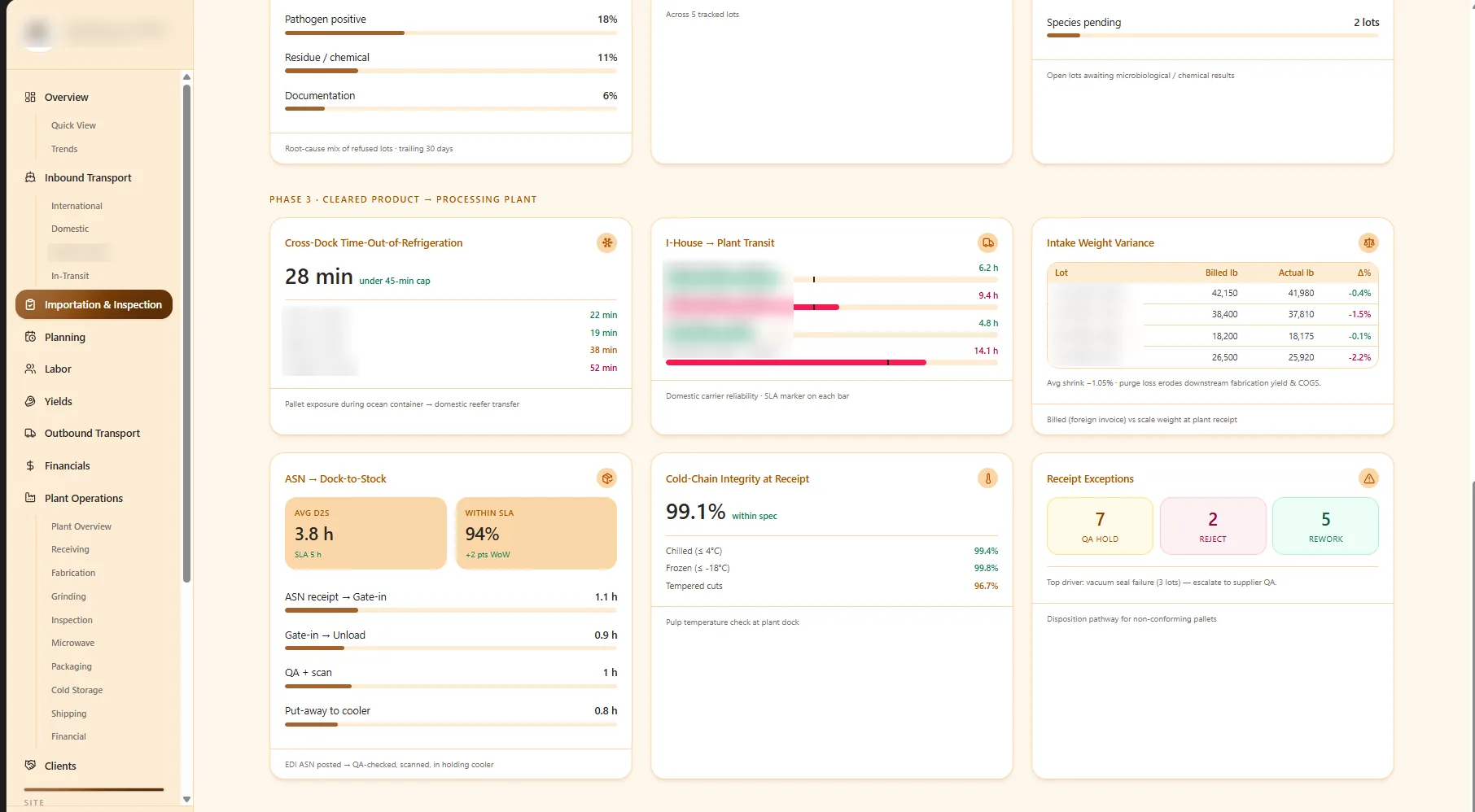The image size is (1475, 812).
Task: Click the dollar icon beside Financials
Action: [x=30, y=465]
